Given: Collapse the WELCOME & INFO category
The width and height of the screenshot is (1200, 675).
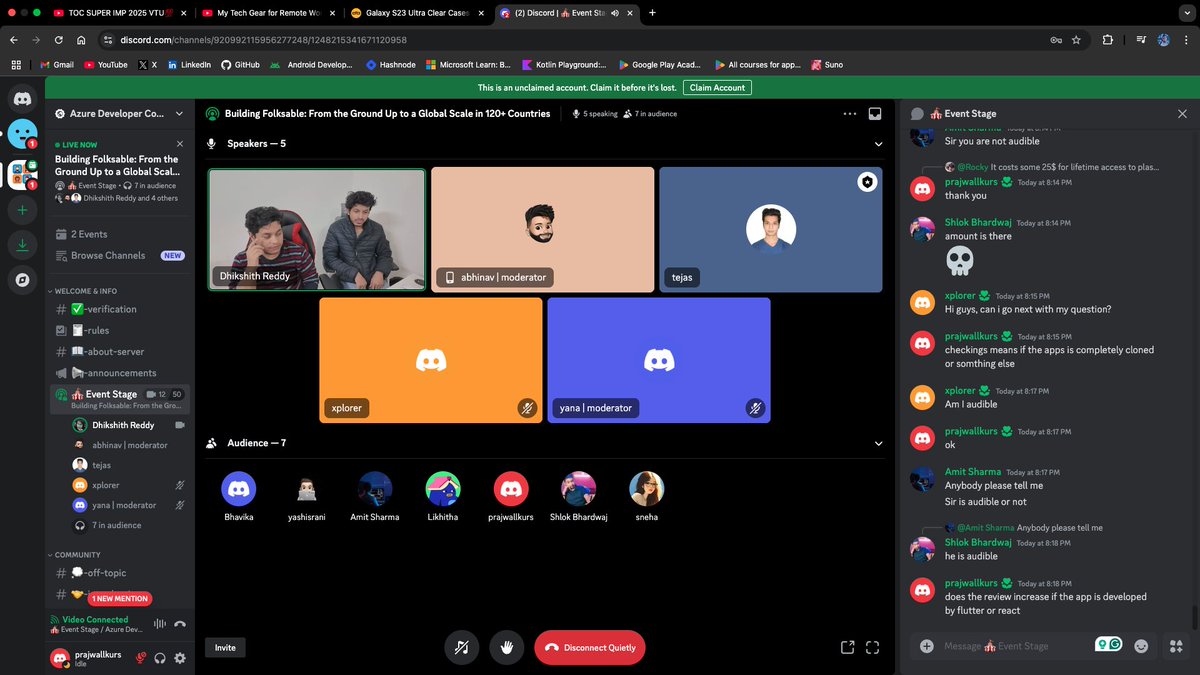Looking at the screenshot, I should pyautogui.click(x=85, y=291).
